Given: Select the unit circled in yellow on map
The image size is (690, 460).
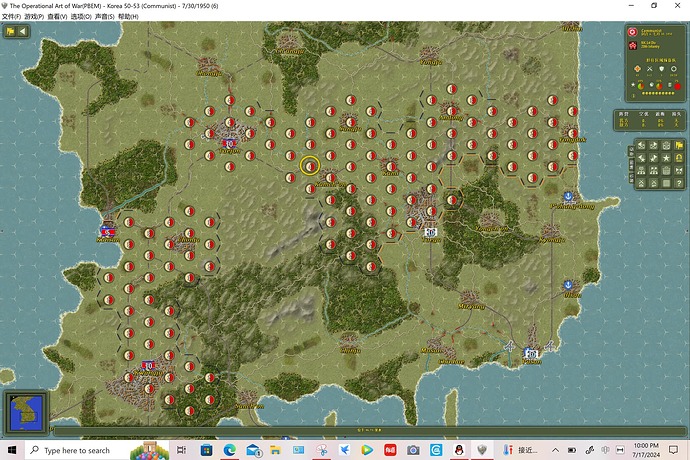Looking at the screenshot, I should tap(310, 166).
